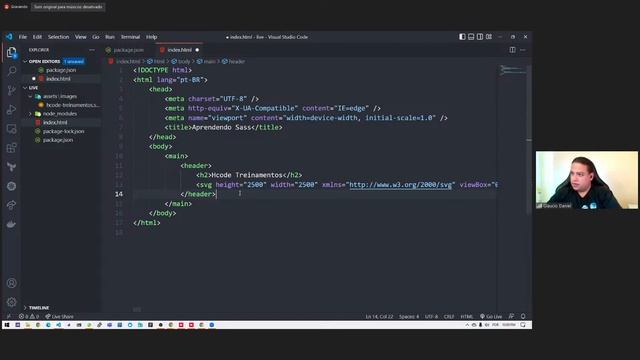Click the 1 unsaved badge in Open Editors
Screen dimensions: 640x360
pyautogui.click(x=74, y=61)
